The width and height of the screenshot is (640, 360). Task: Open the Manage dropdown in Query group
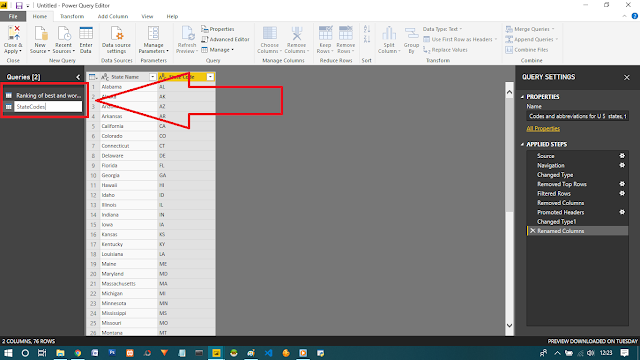tap(218, 50)
